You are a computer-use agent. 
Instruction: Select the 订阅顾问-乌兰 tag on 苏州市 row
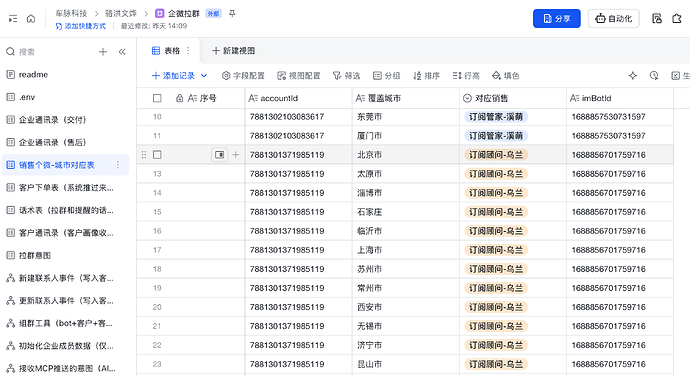pos(496,269)
